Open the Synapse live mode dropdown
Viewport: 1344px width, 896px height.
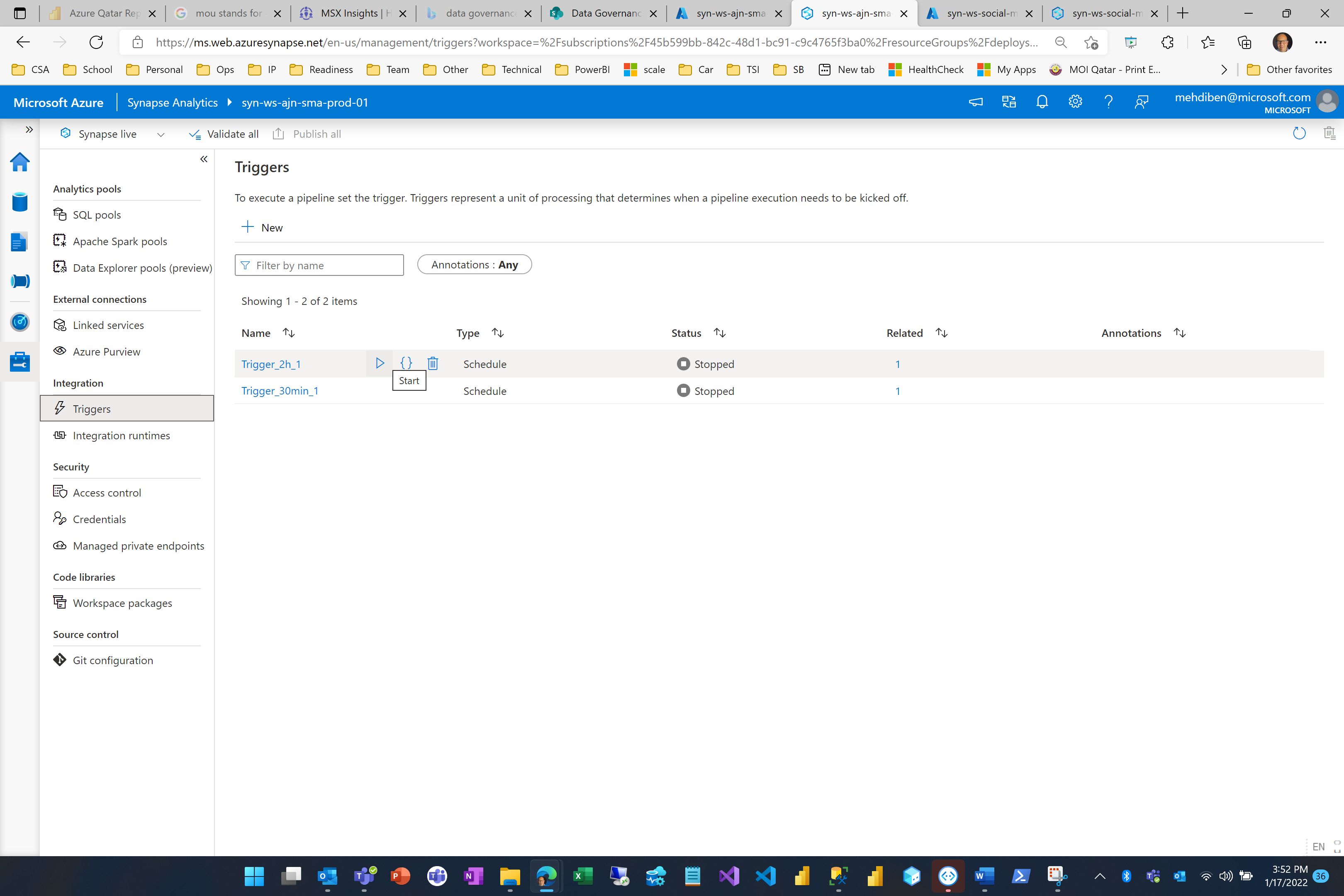tap(161, 134)
